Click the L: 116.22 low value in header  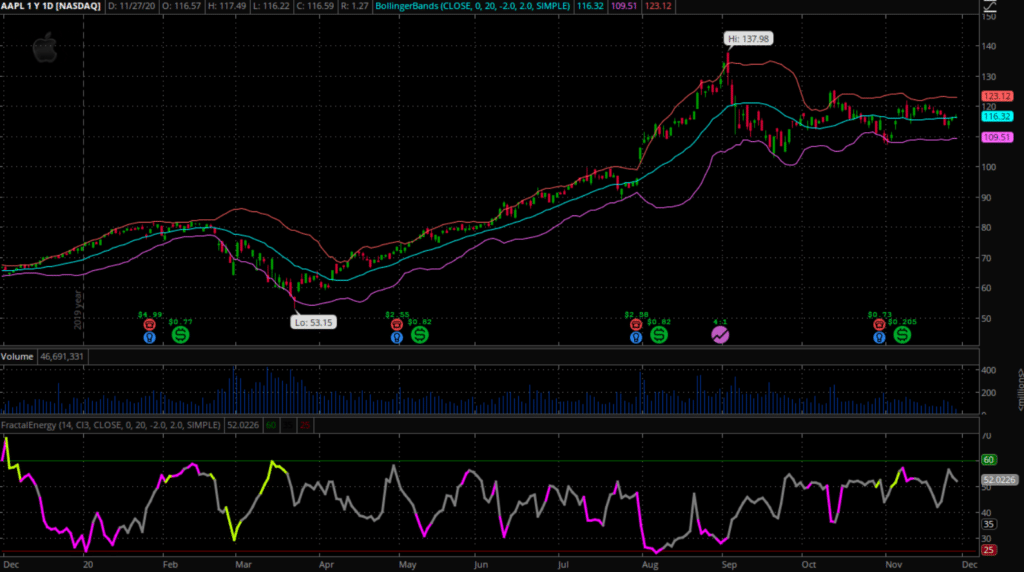click(x=270, y=6)
